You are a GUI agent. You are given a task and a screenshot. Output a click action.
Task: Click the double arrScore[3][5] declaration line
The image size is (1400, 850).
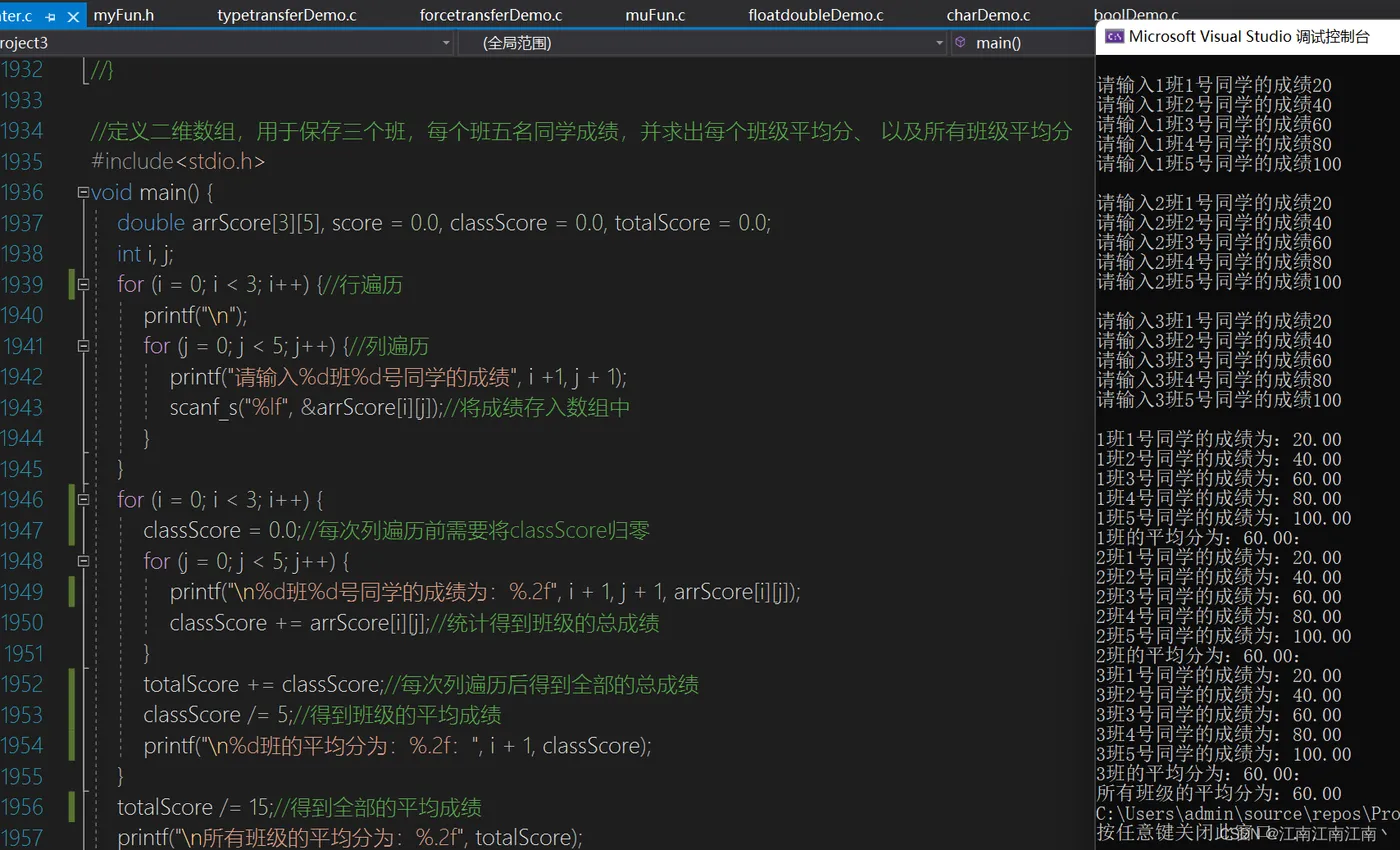(444, 223)
